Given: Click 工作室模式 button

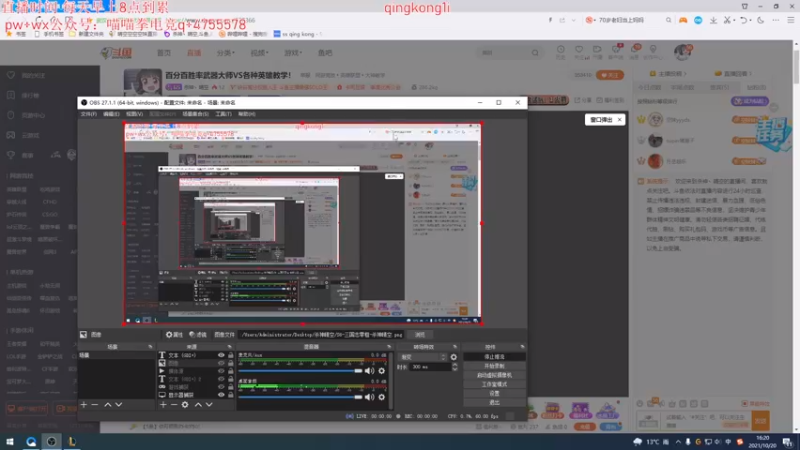Looking at the screenshot, I should tap(494, 384).
